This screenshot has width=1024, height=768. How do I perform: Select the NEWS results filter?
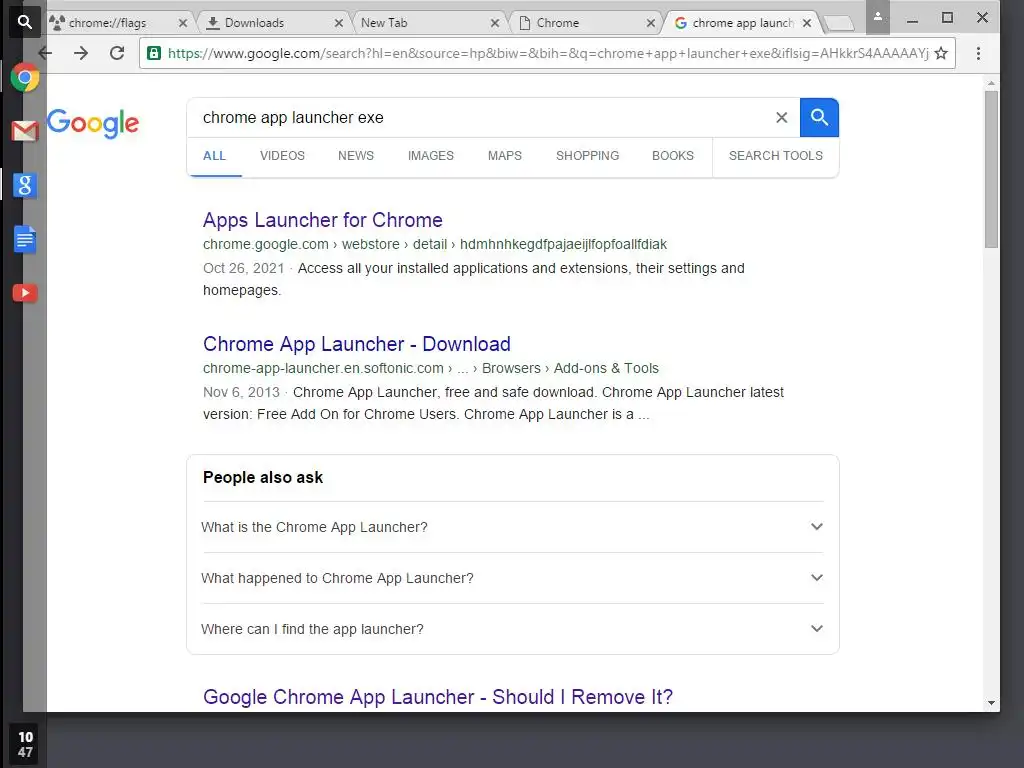click(356, 156)
